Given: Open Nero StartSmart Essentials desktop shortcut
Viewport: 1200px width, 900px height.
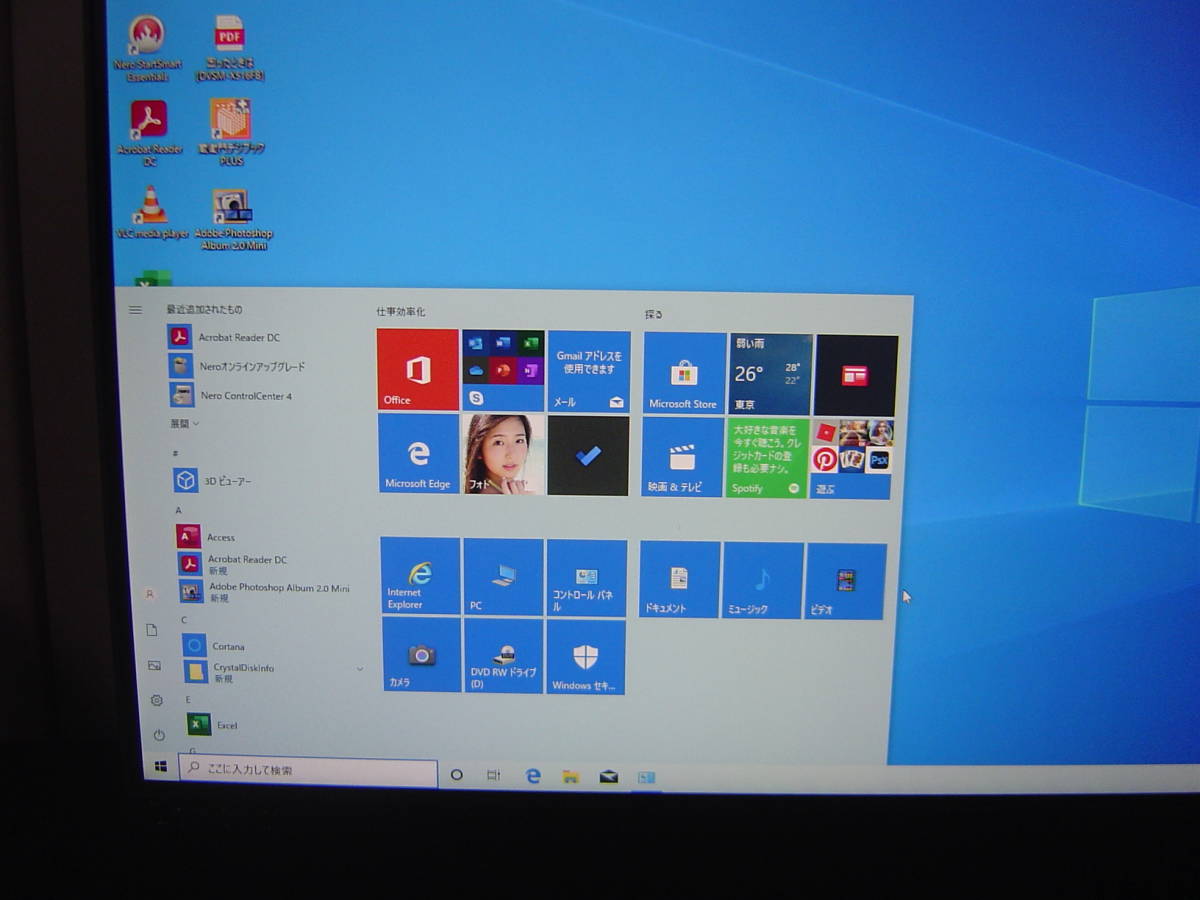Looking at the screenshot, I should tap(147, 48).
